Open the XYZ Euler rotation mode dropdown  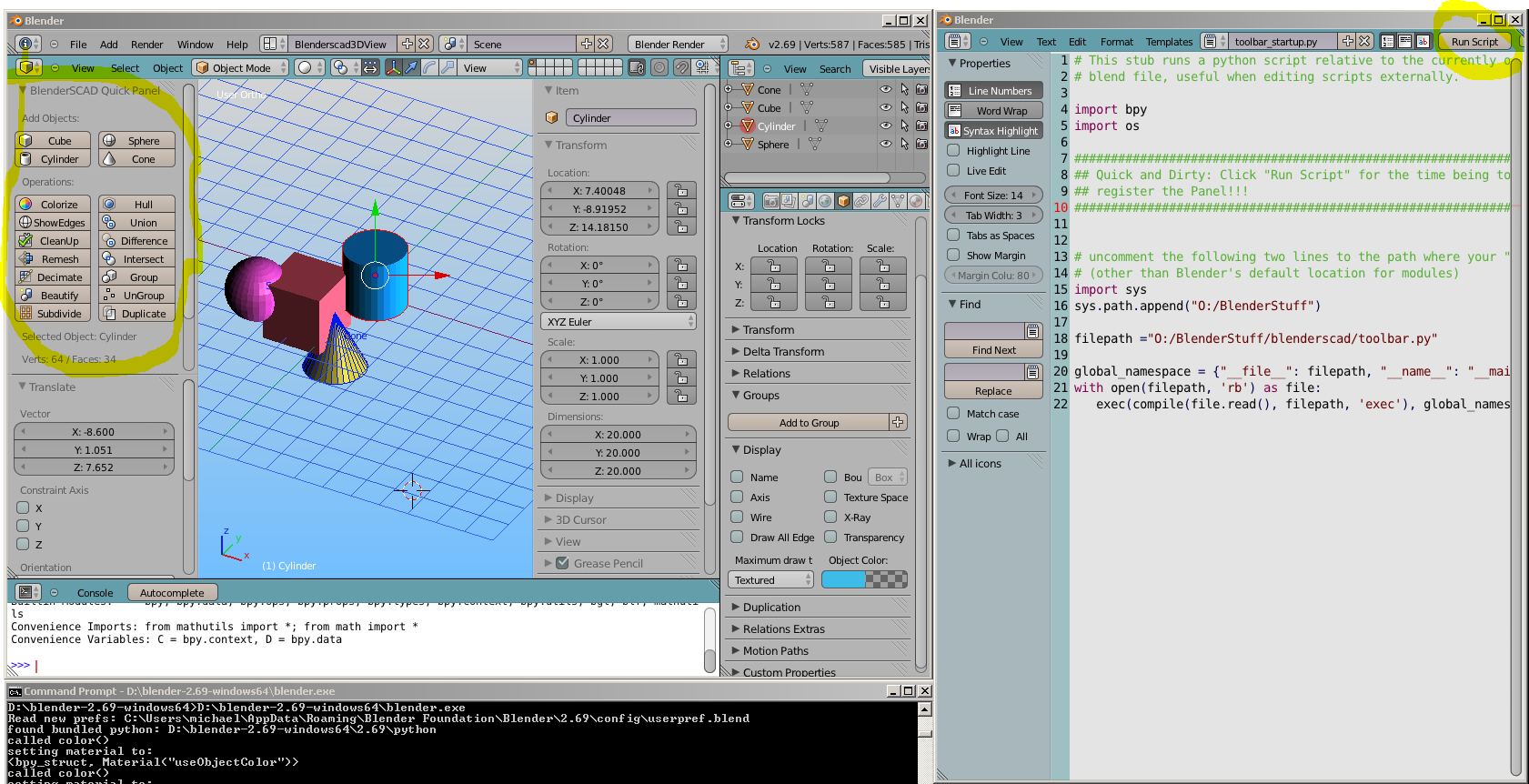pos(619,322)
